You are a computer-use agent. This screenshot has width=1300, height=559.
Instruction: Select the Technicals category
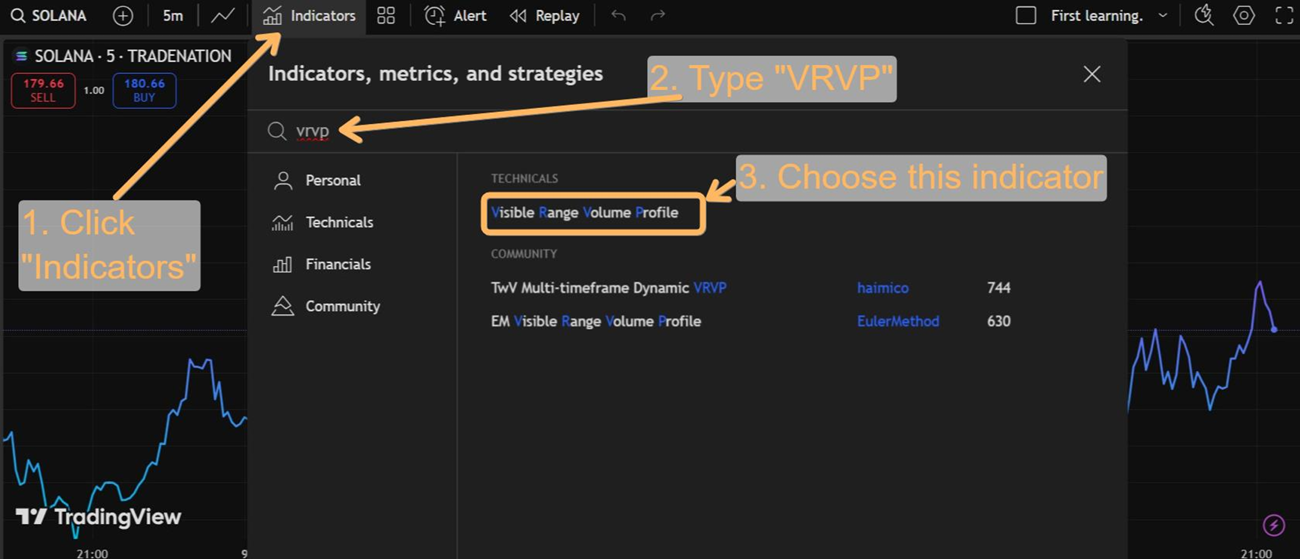(323, 222)
